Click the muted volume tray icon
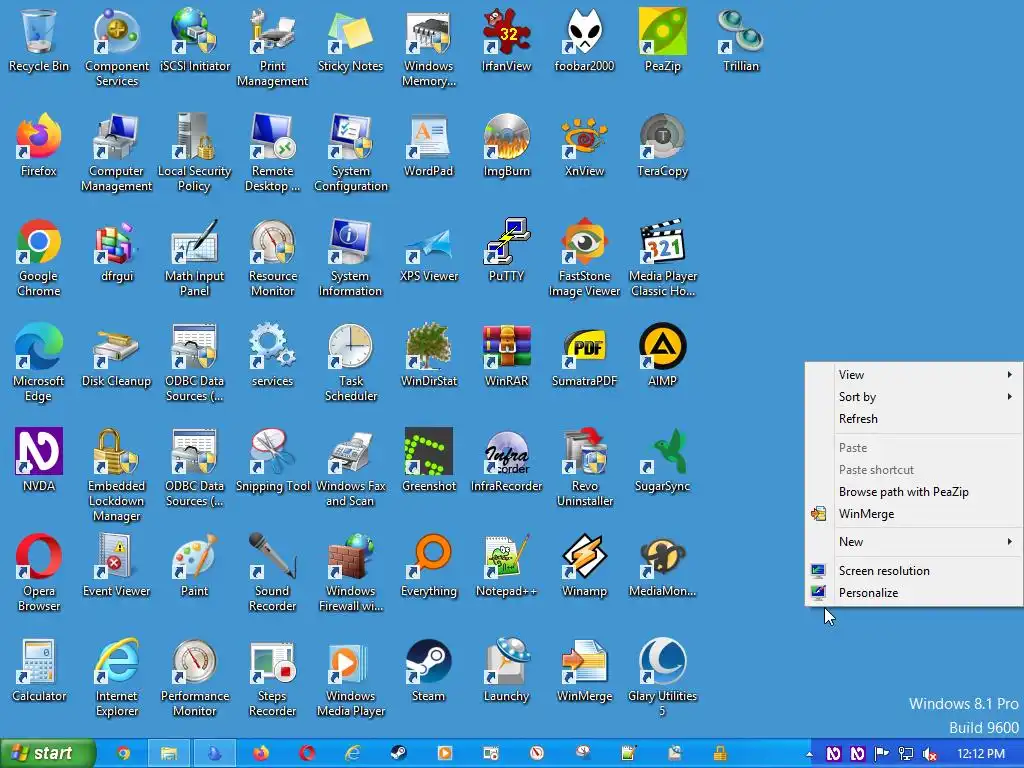This screenshot has height=768, width=1024. coord(930,754)
